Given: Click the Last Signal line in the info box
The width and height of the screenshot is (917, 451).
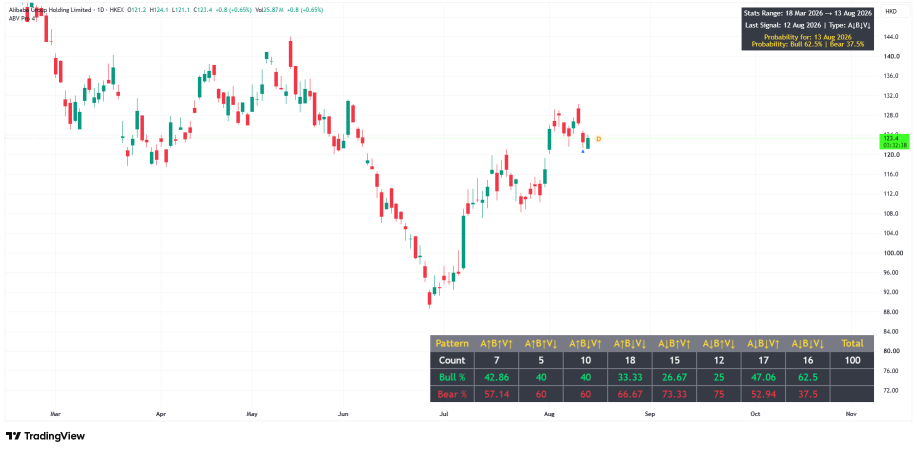Looking at the screenshot, I should (x=808, y=26).
